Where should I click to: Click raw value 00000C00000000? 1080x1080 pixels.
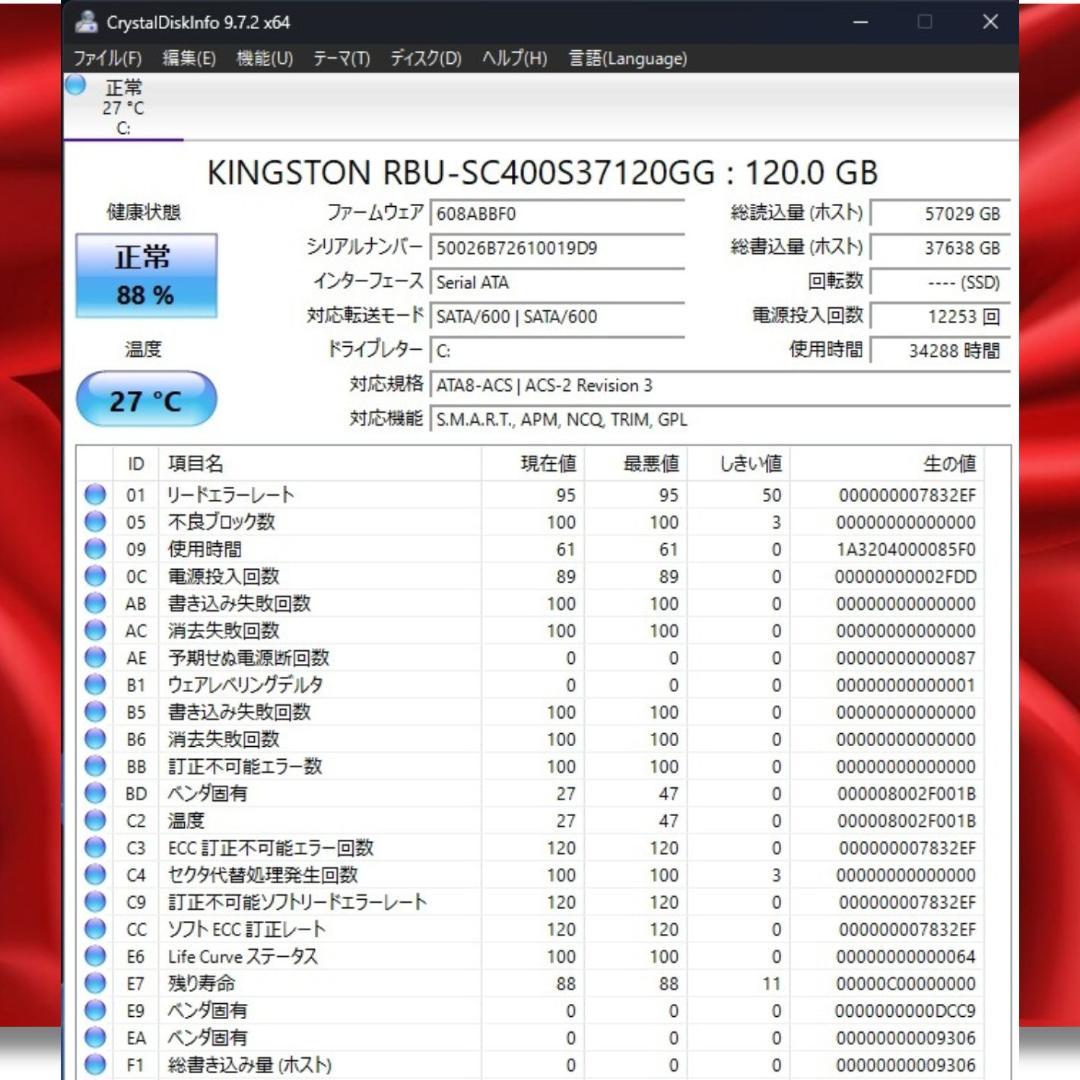(x=906, y=984)
